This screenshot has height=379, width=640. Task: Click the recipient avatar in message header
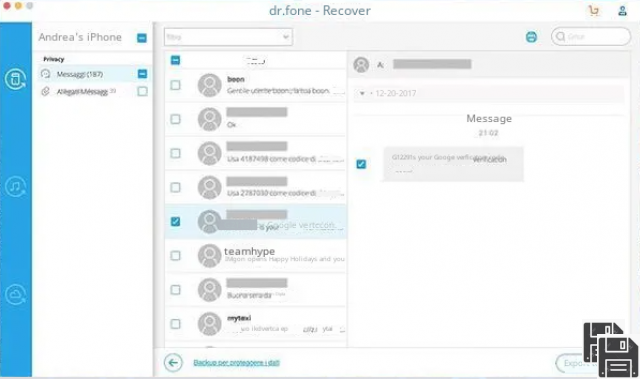click(x=361, y=64)
